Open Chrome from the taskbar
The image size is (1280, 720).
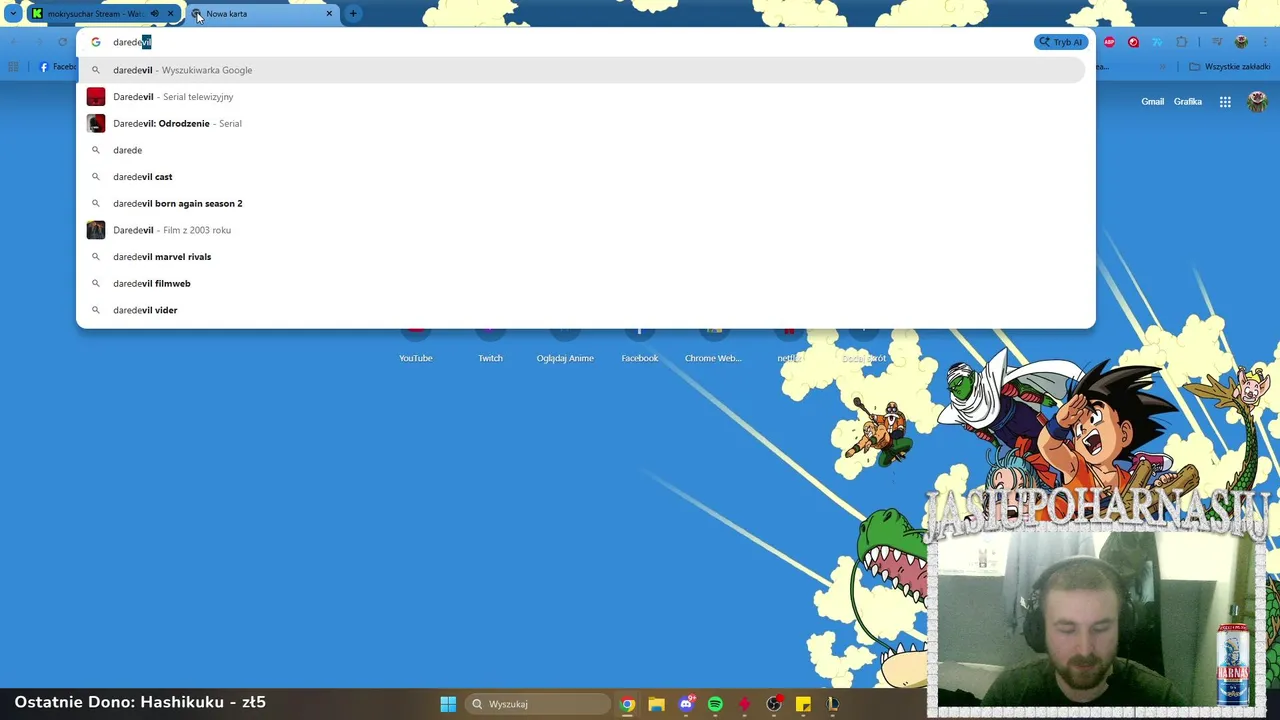point(627,704)
